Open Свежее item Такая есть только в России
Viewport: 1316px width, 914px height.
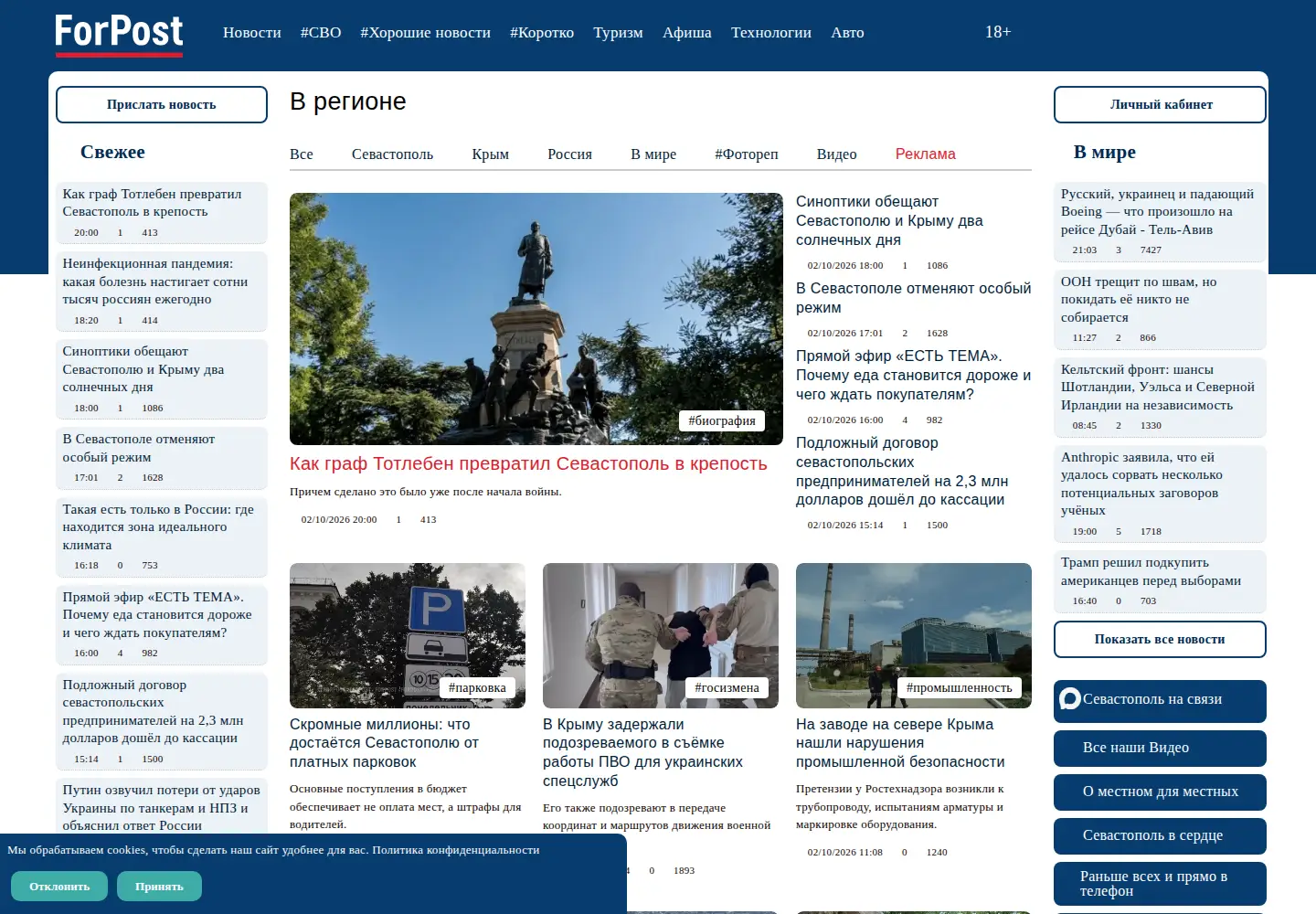(x=158, y=526)
